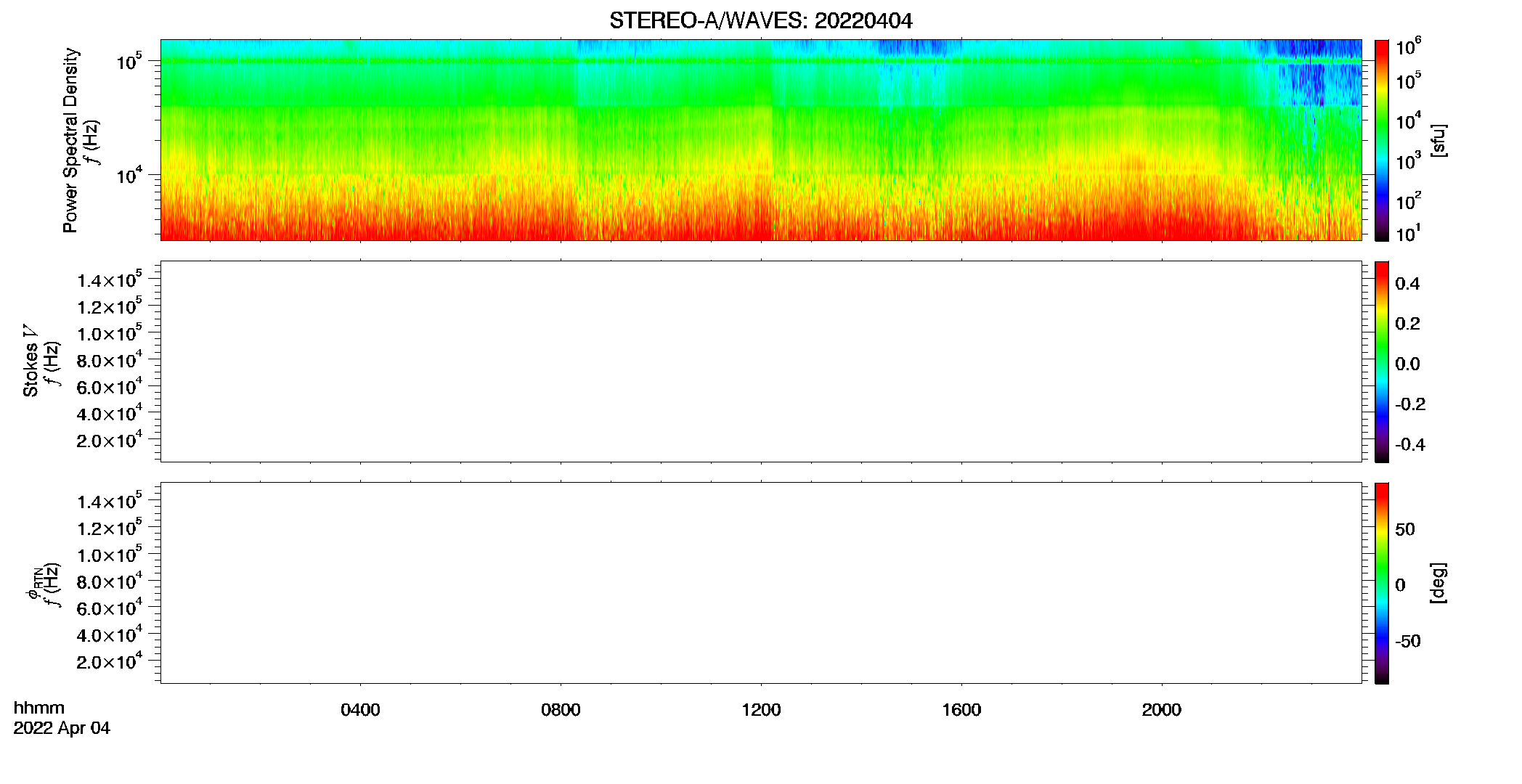This screenshot has height=784, width=1522.
Task: Click inside the empty φRTN panel
Action: coord(761,583)
